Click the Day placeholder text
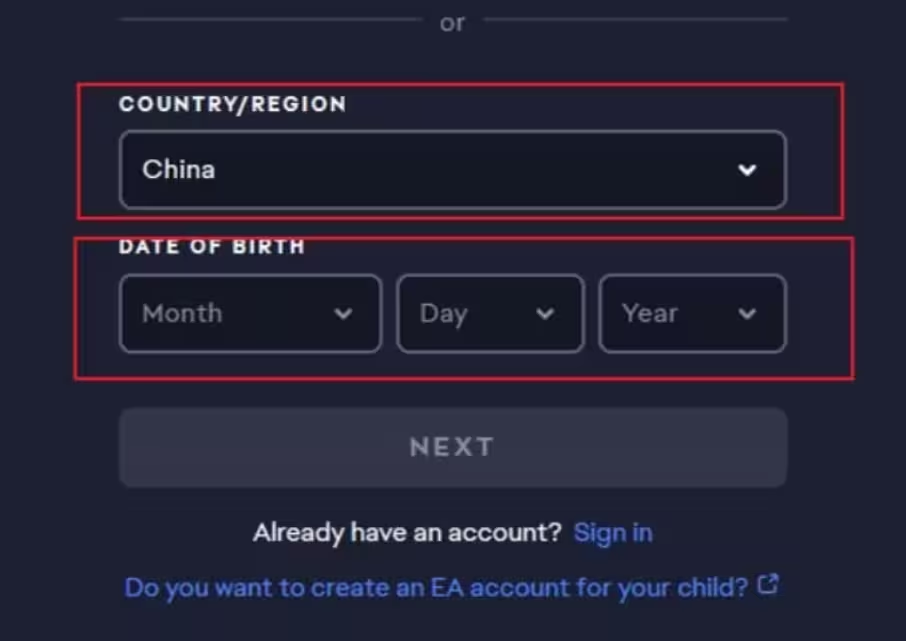The image size is (906, 641). point(443,314)
